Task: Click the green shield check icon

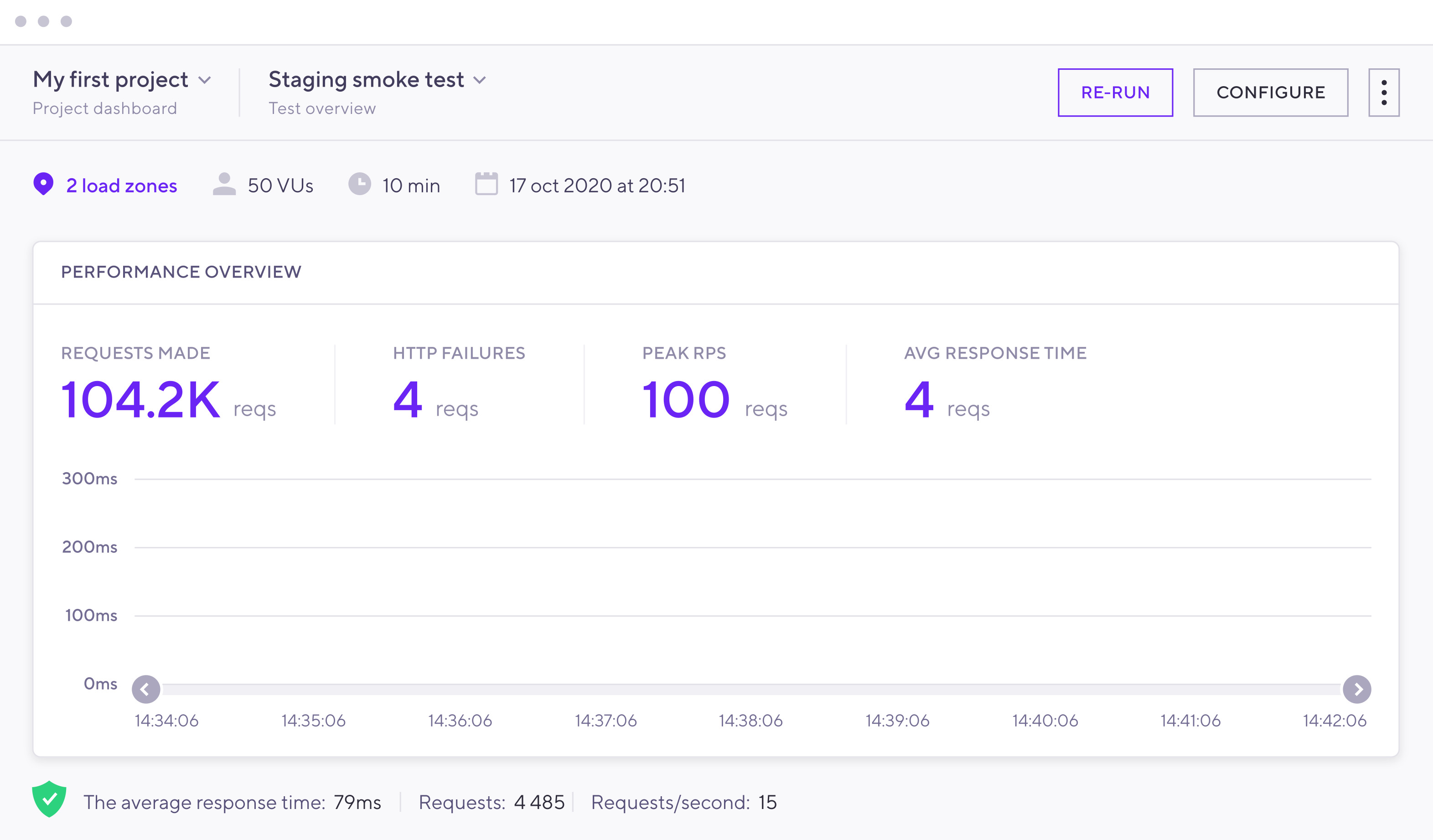Action: [50, 799]
